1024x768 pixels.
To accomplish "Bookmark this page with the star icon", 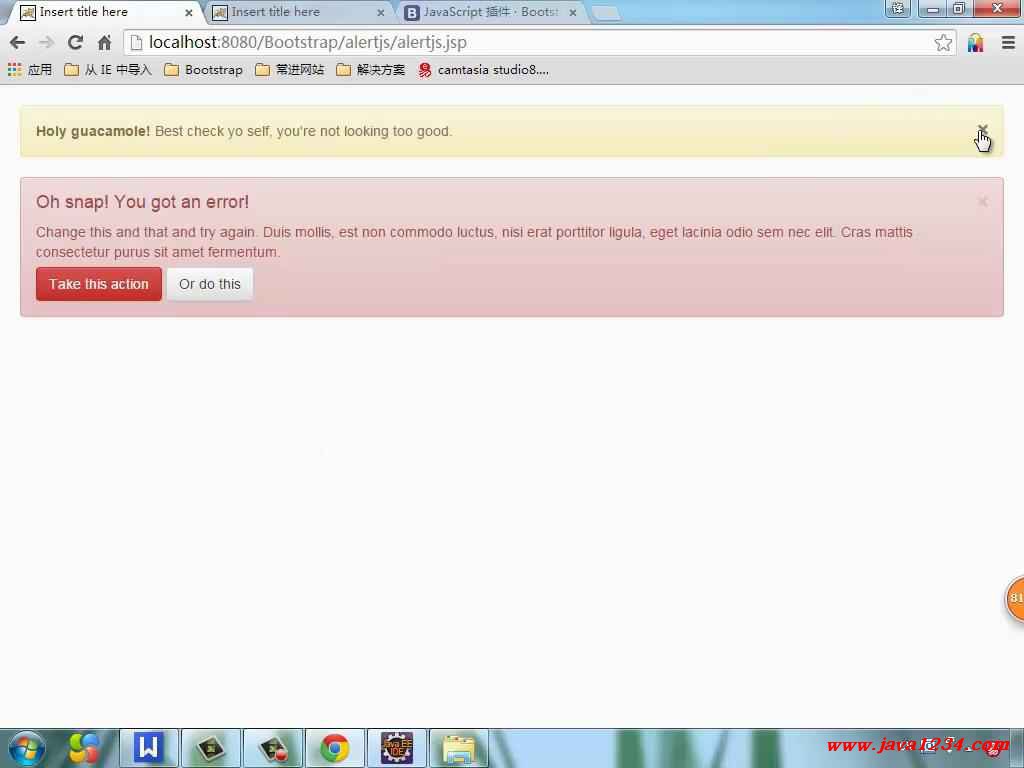I will pyautogui.click(x=943, y=43).
